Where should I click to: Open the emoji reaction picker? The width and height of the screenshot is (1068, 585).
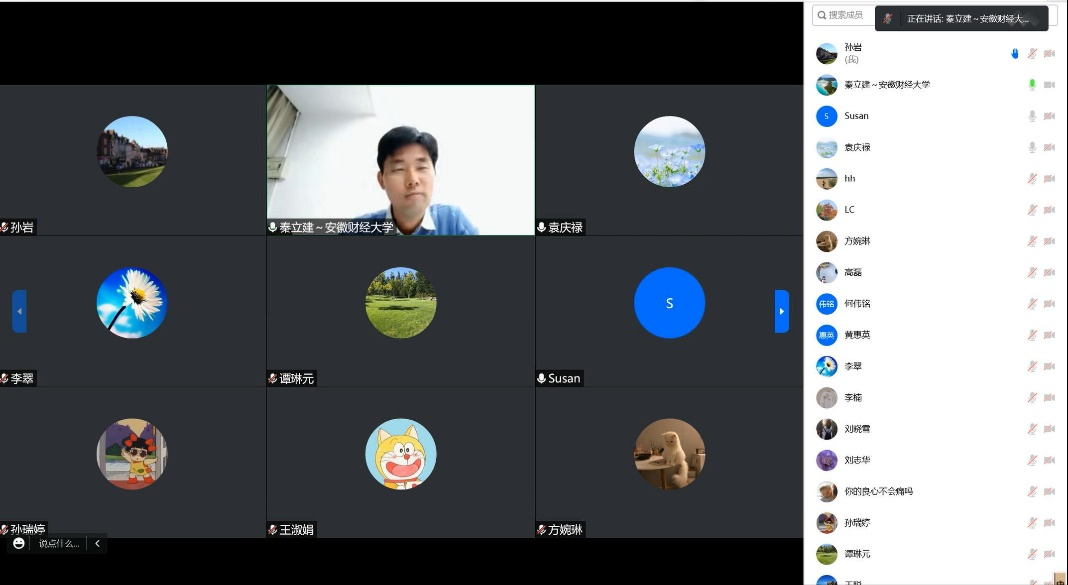point(18,543)
